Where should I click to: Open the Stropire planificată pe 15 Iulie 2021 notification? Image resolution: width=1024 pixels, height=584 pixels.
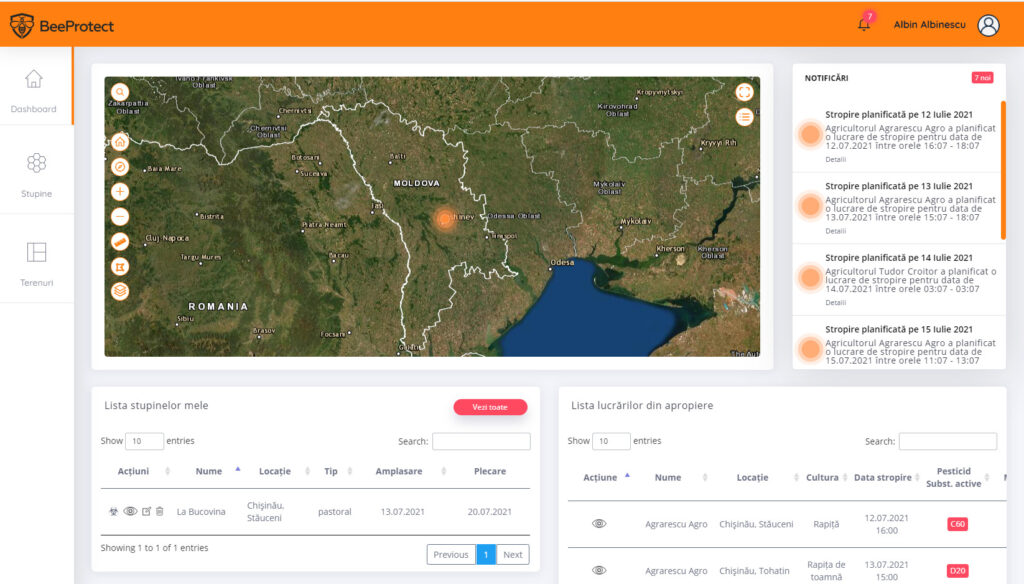click(x=899, y=329)
